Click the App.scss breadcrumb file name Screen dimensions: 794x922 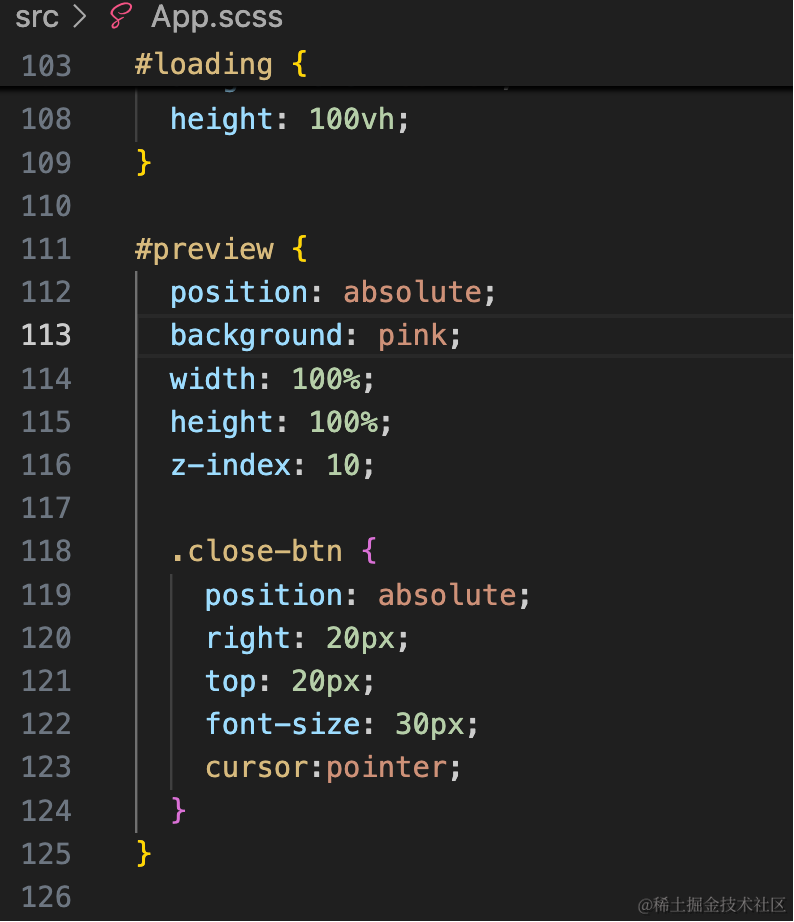coord(217,16)
